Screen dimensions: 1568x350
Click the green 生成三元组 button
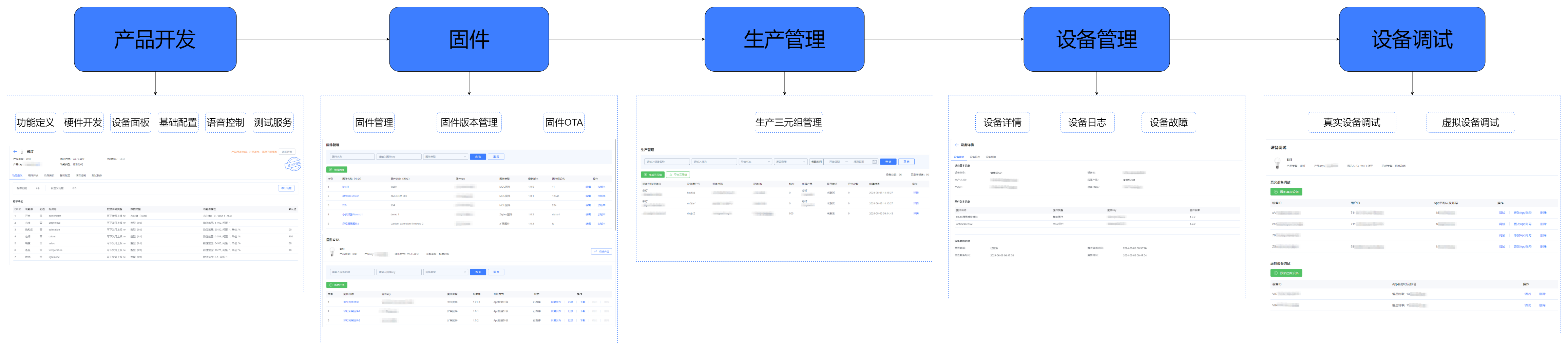[652, 175]
